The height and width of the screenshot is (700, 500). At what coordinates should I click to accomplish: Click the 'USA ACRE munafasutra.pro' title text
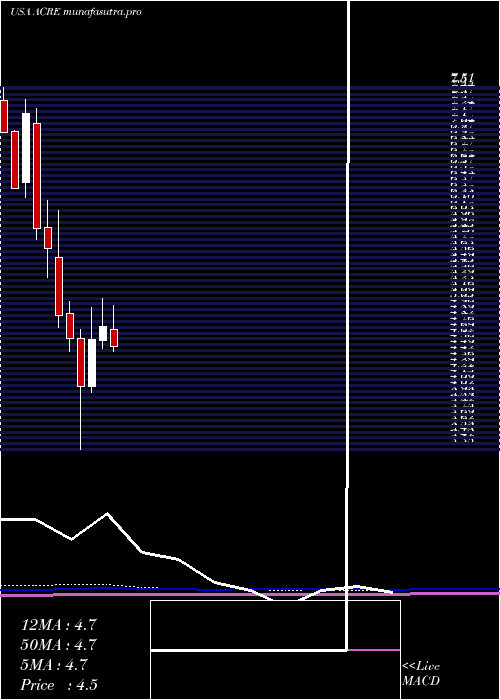(76, 12)
